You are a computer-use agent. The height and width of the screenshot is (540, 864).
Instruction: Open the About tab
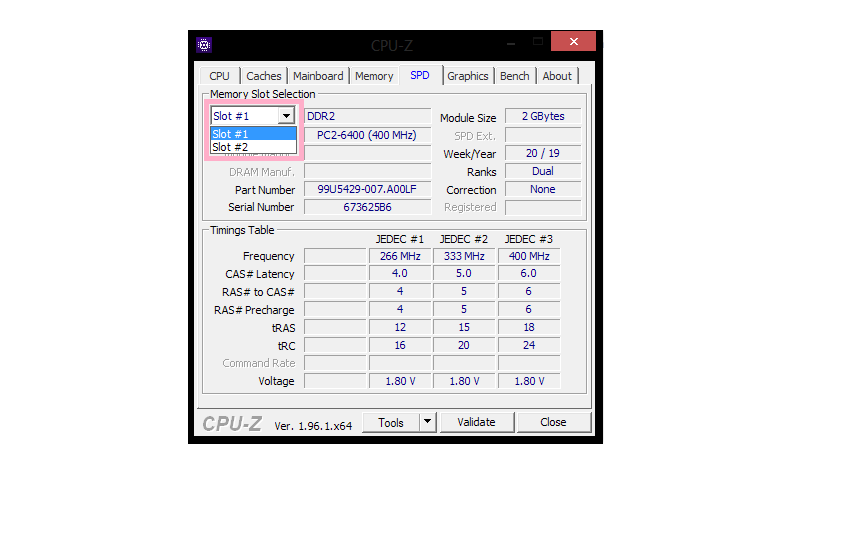click(x=557, y=76)
